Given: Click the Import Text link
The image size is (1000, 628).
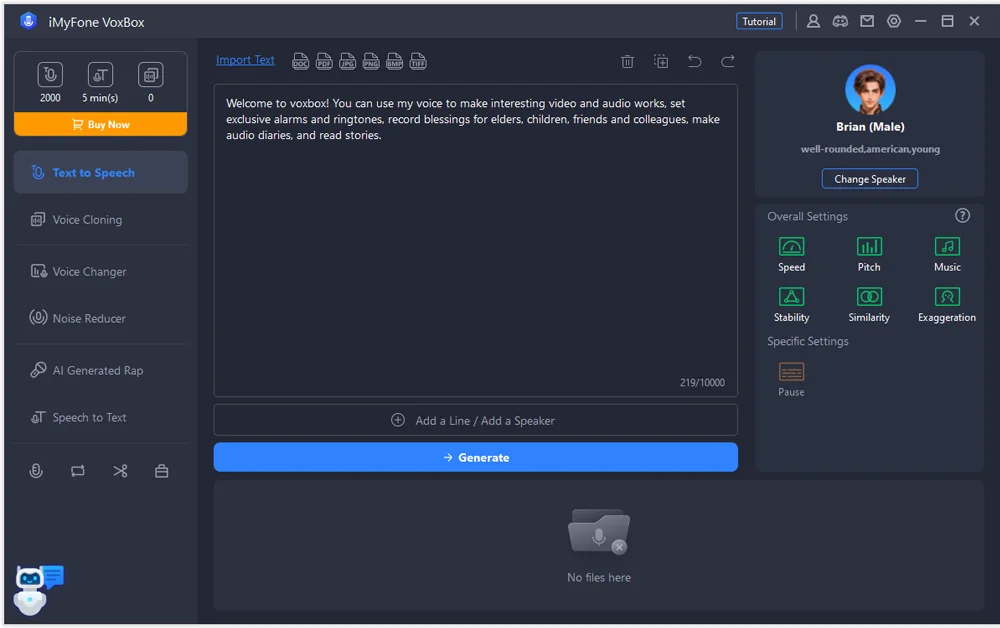Looking at the screenshot, I should [x=245, y=60].
